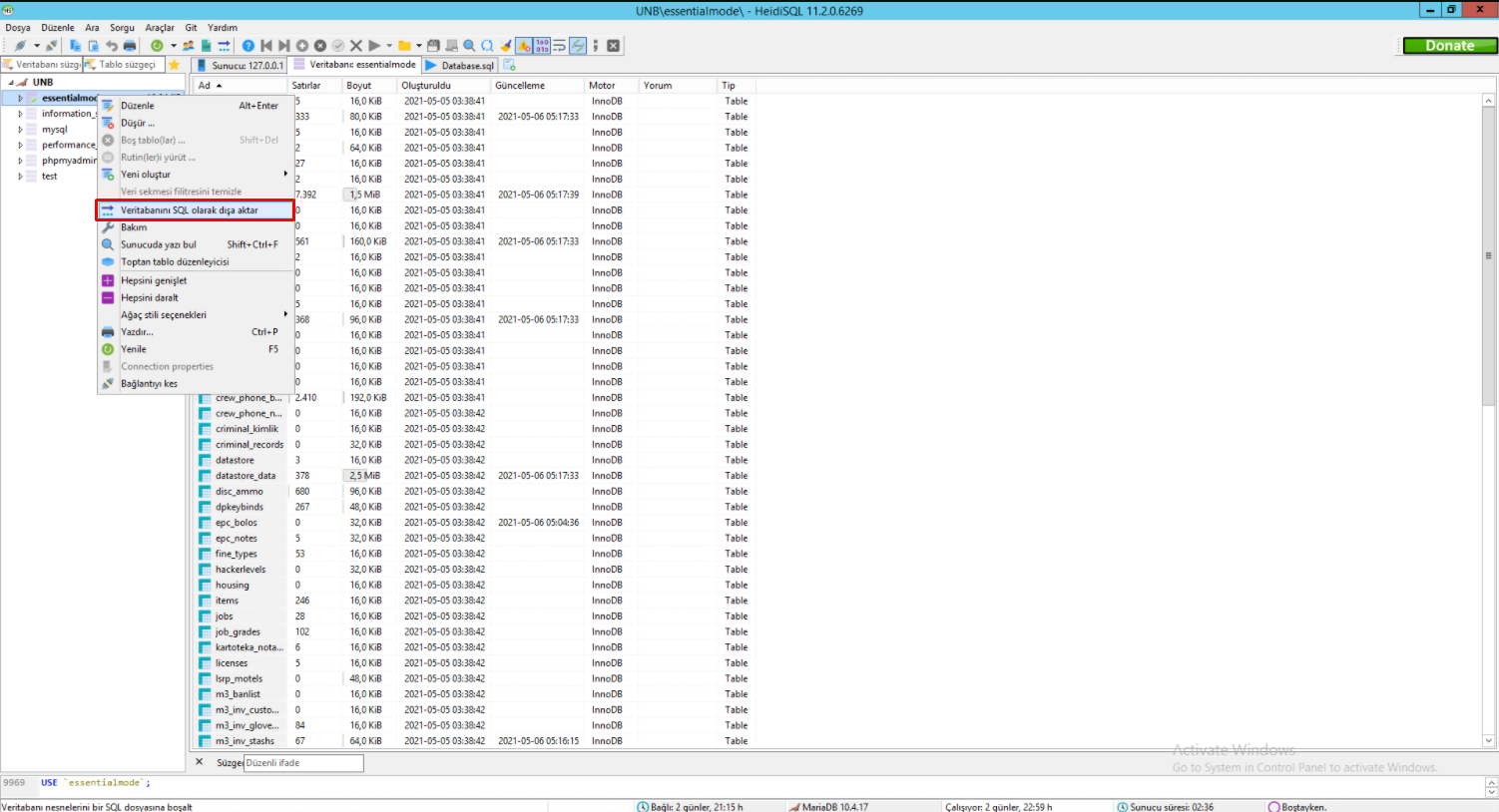Toggle the word wrap toolbar button
1499x812 pixels.
(x=560, y=46)
